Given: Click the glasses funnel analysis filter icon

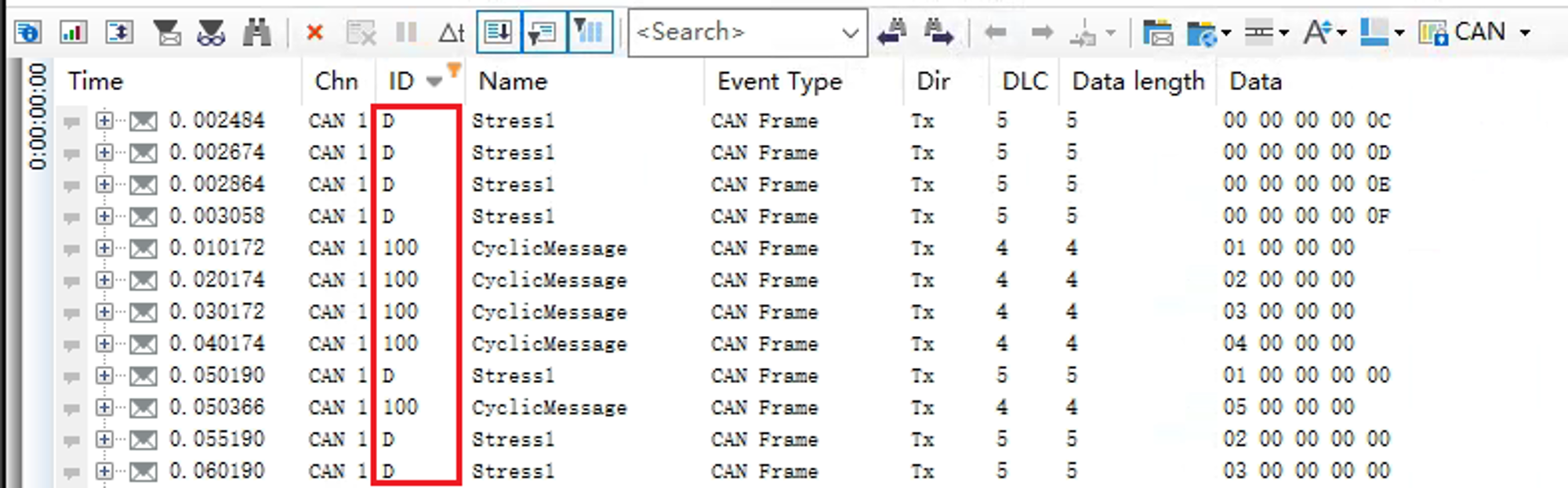Looking at the screenshot, I should (211, 32).
